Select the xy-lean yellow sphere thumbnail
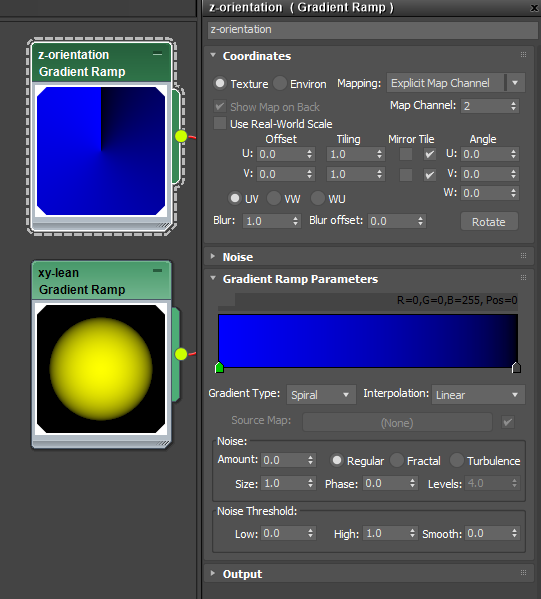 101,369
